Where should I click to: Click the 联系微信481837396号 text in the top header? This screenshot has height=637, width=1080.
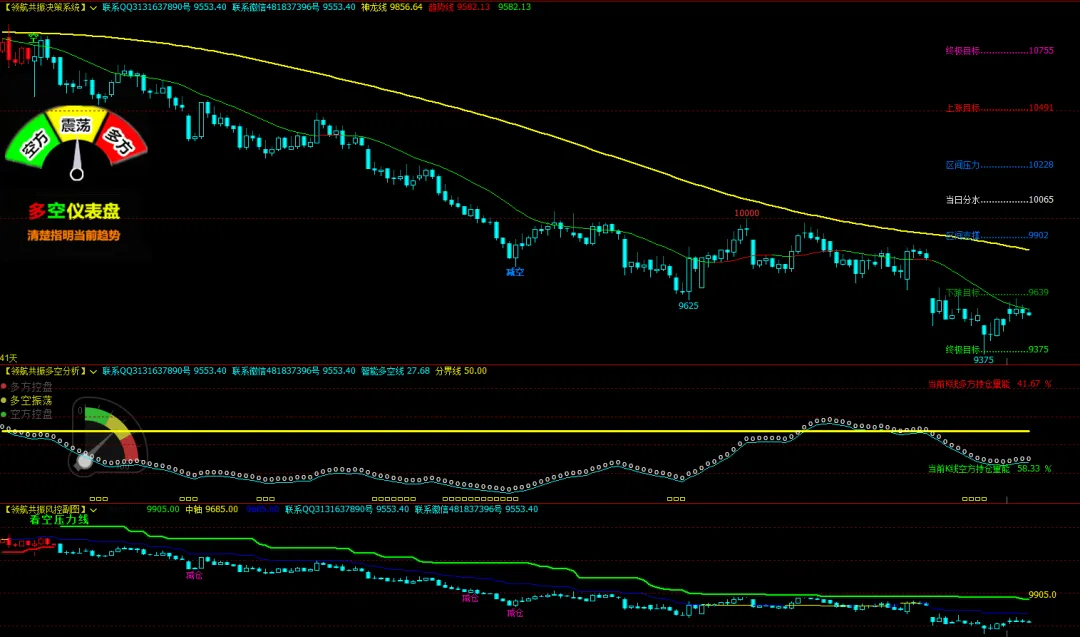[276, 7]
